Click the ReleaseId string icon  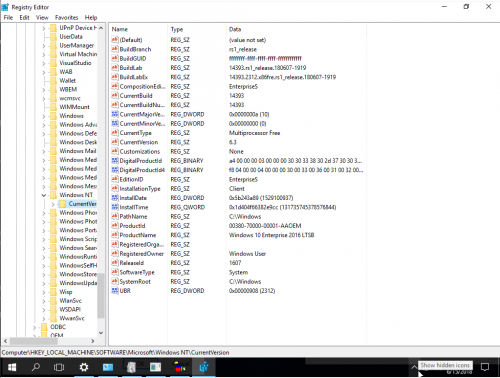tap(115, 263)
